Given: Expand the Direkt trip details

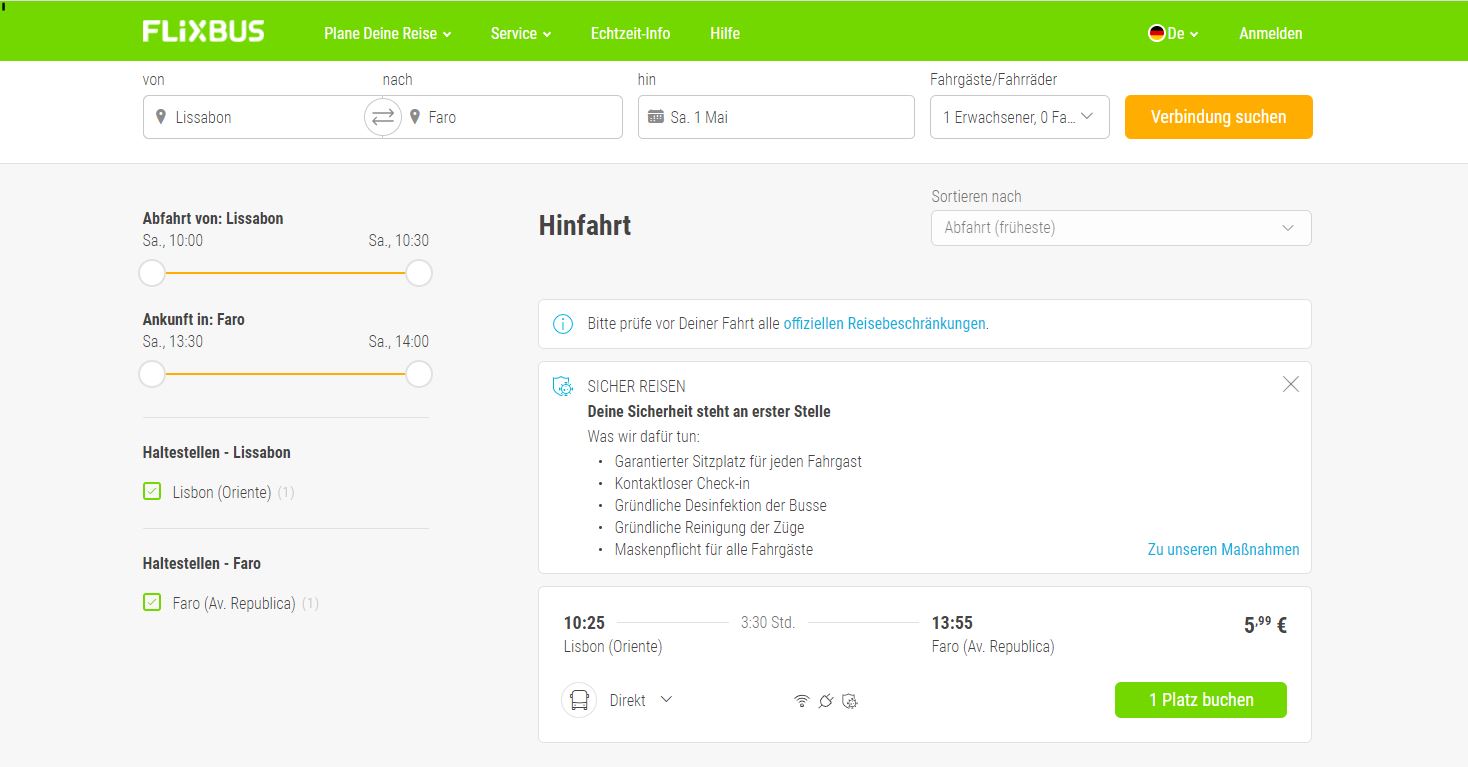Looking at the screenshot, I should (641, 700).
